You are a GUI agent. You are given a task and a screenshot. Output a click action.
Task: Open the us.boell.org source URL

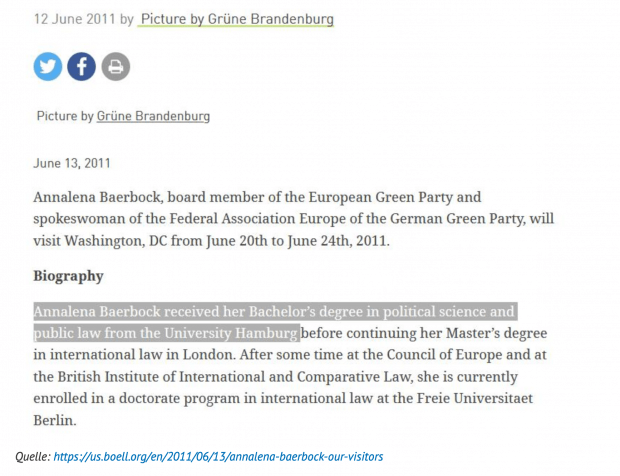(x=219, y=457)
